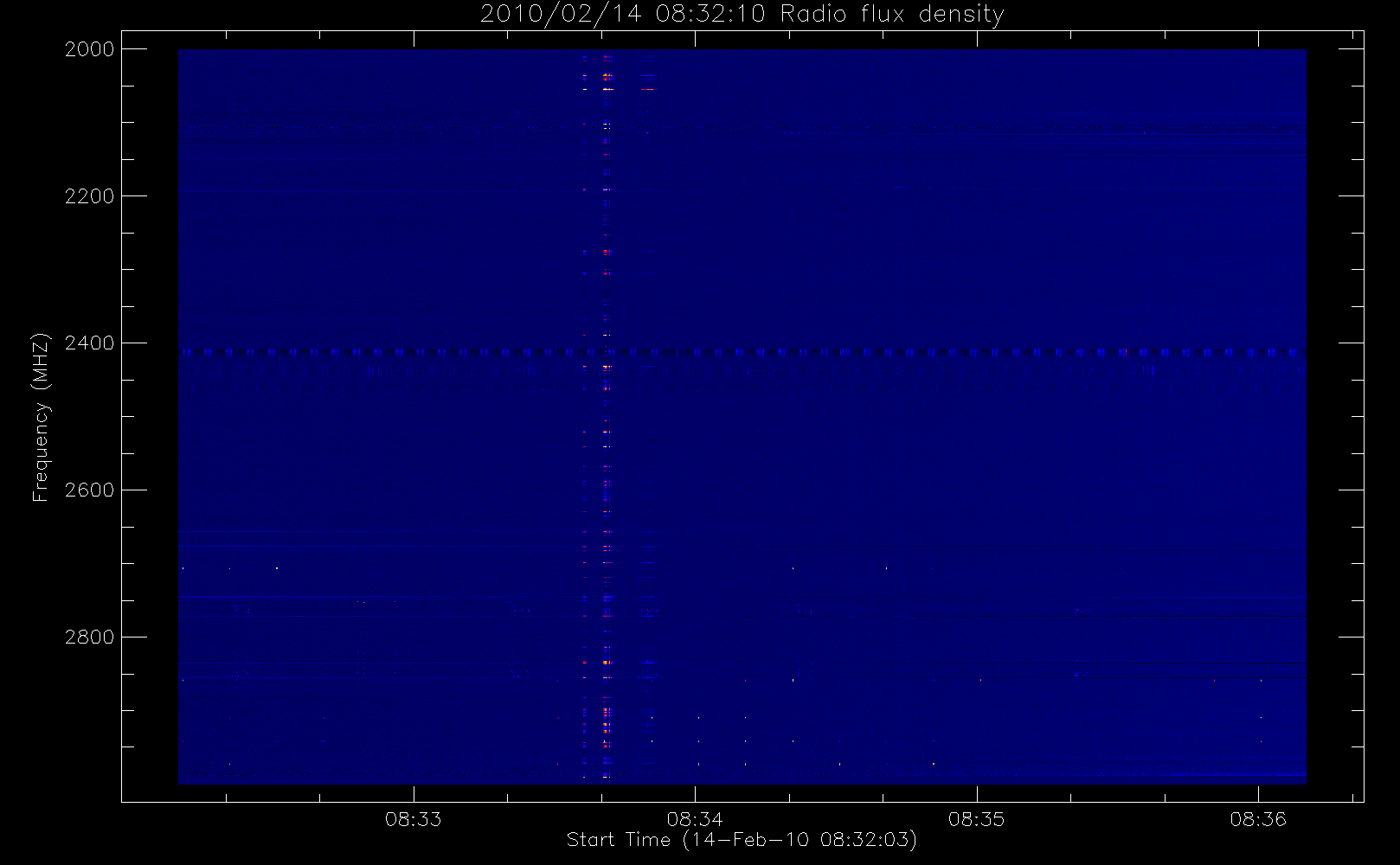Select the 2200 frequency axis label
Viewport: 1400px width, 865px height.
click(90, 196)
